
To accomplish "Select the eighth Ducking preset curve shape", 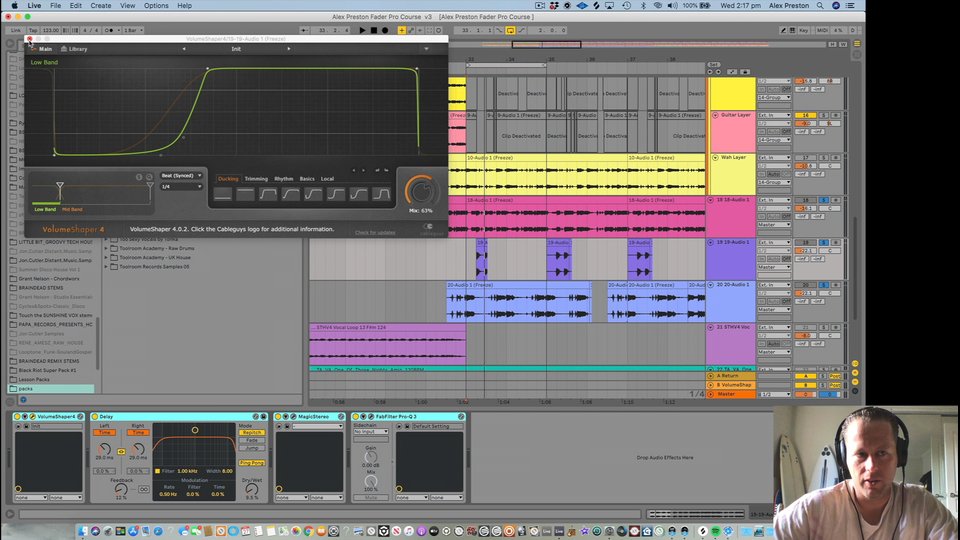I will coord(381,195).
